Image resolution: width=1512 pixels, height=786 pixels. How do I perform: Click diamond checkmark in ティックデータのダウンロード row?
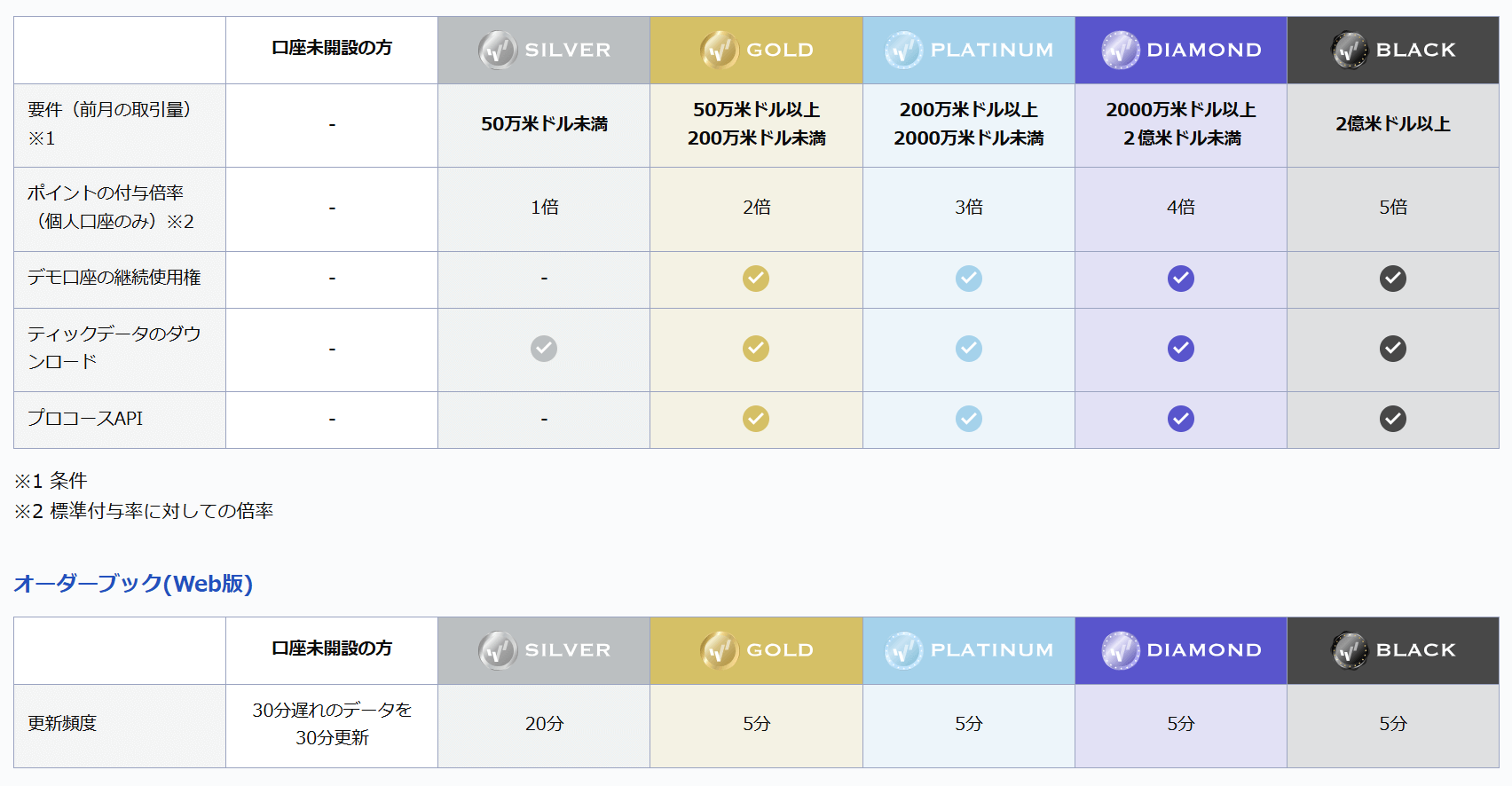1181,349
